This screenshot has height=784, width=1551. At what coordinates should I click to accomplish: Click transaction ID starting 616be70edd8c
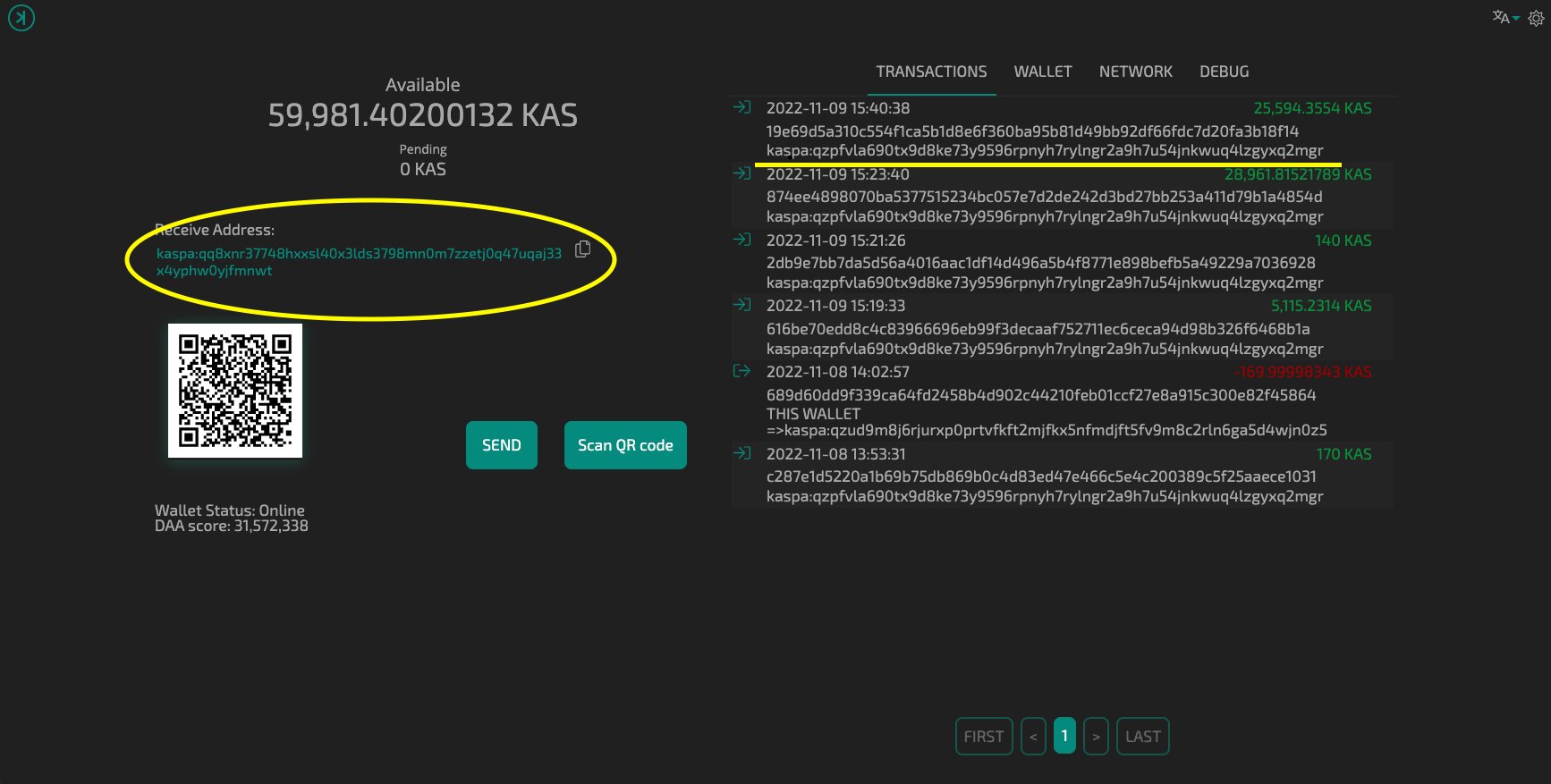pos(1038,329)
